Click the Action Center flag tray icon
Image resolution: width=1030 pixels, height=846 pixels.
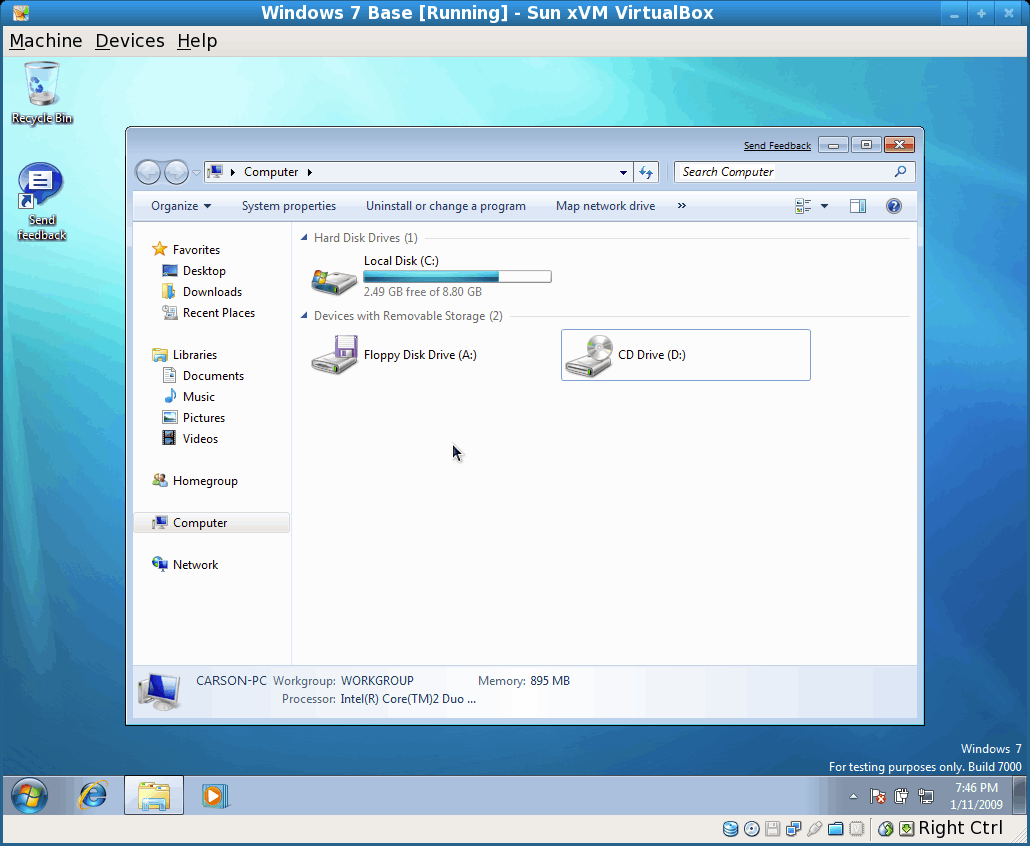coord(878,797)
